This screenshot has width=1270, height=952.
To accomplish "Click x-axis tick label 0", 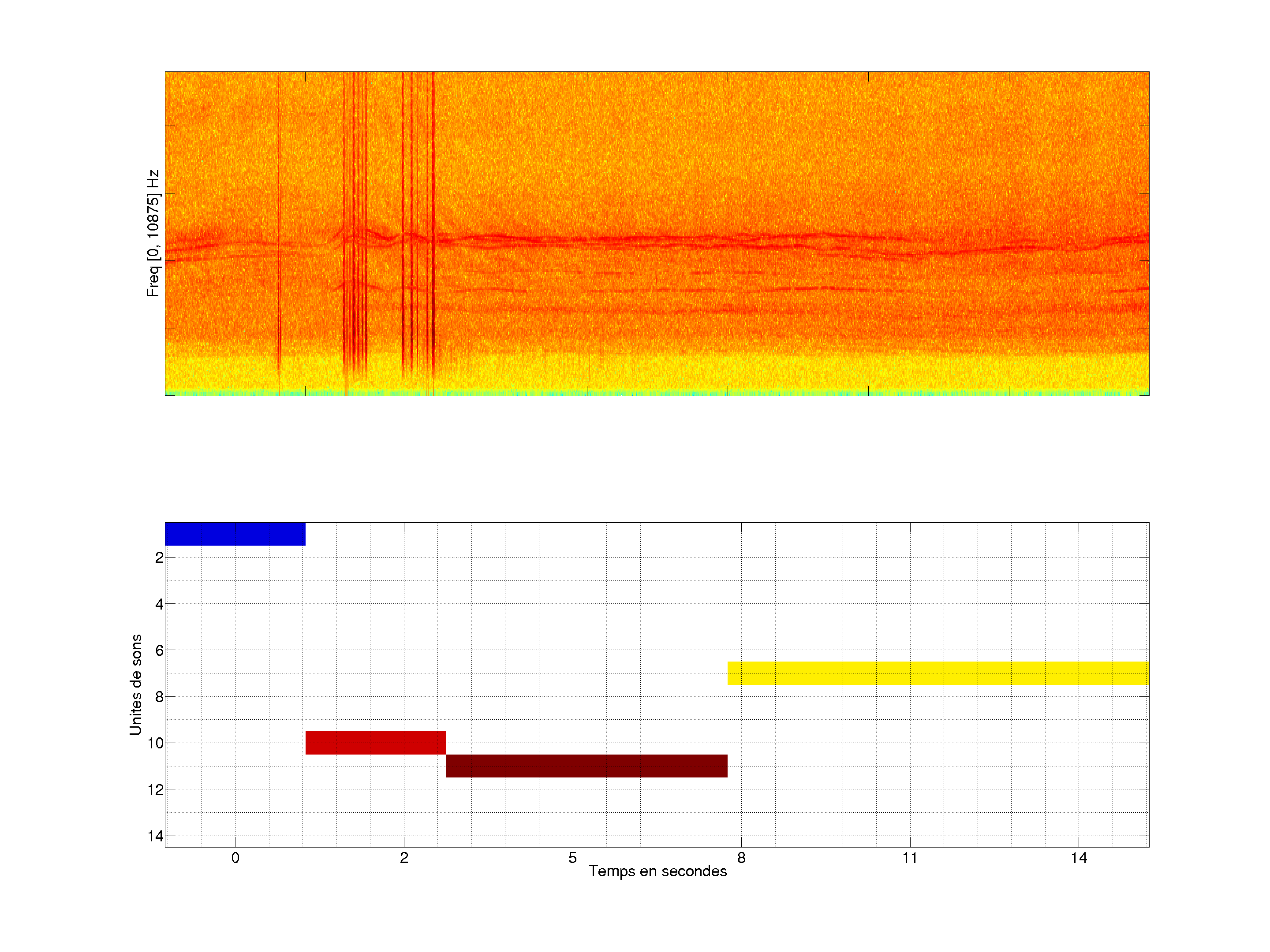I will point(235,858).
